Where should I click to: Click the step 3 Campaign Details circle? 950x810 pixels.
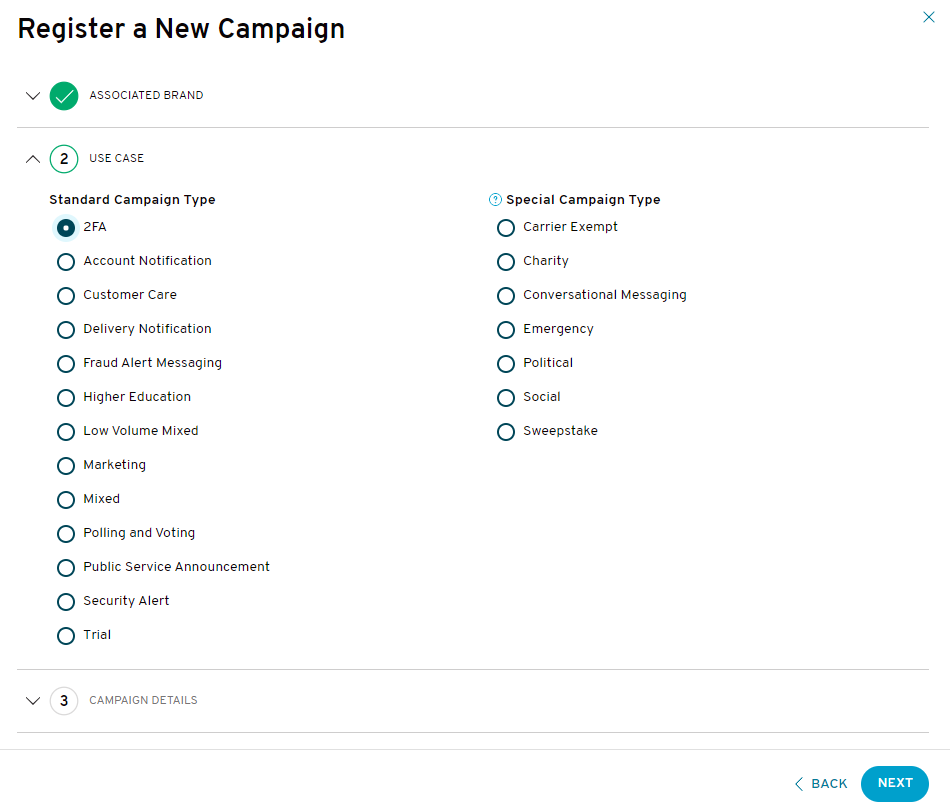(x=64, y=701)
